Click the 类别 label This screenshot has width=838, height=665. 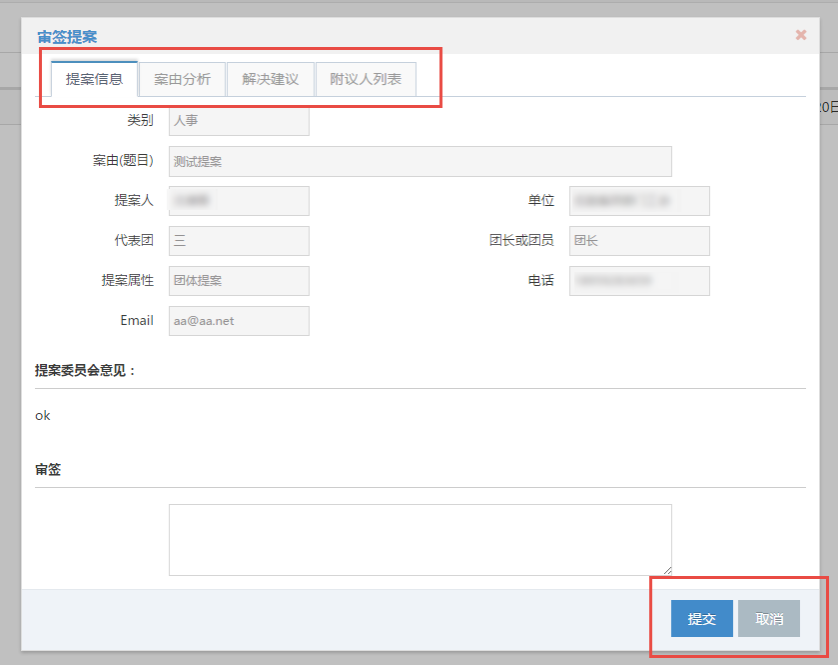(141, 120)
